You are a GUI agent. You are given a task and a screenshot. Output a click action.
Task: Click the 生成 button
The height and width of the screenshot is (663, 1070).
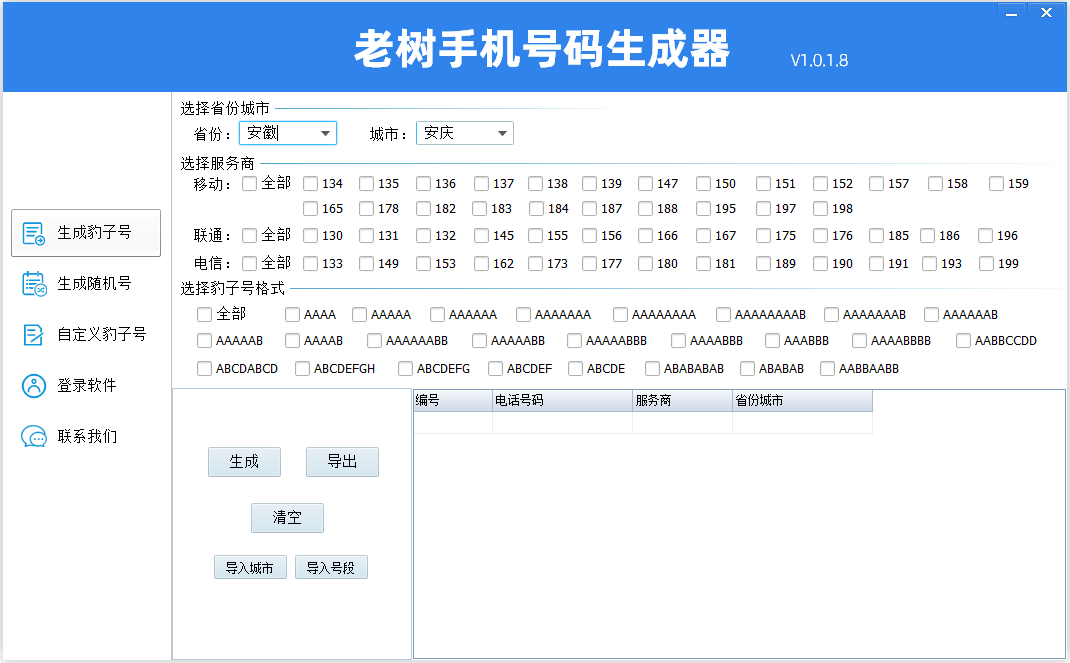(244, 462)
